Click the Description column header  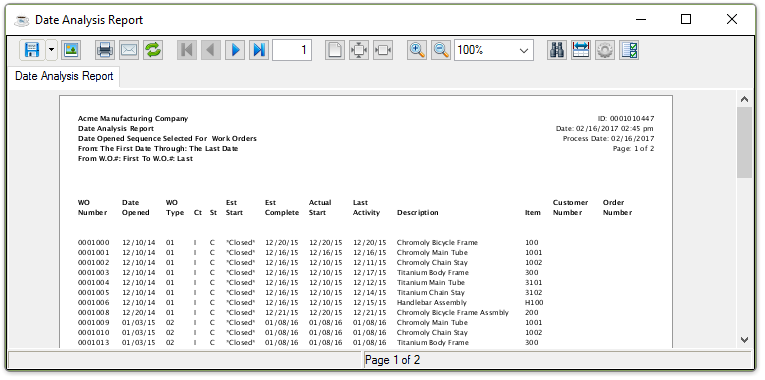(x=418, y=213)
